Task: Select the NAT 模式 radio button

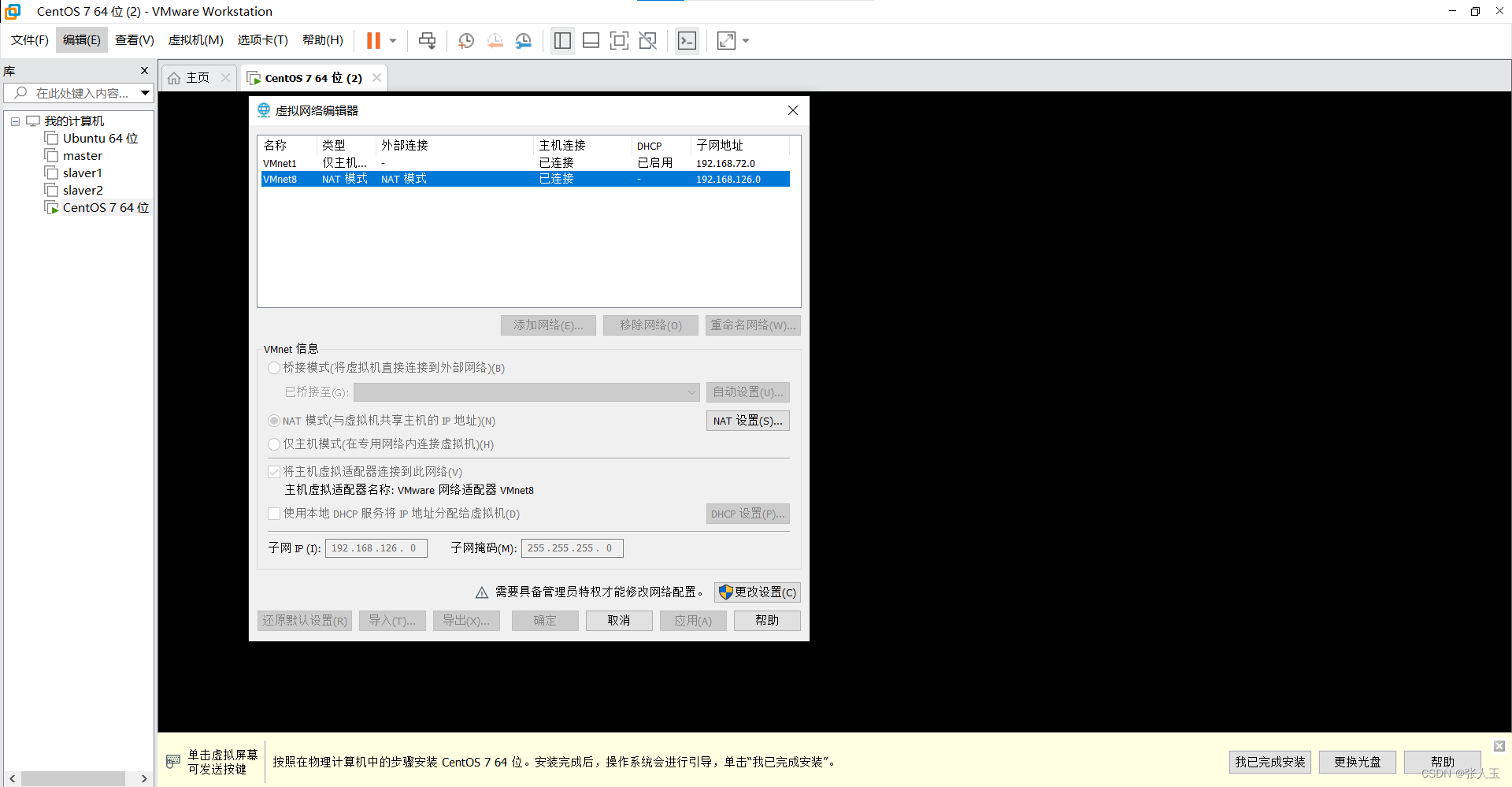Action: (274, 421)
